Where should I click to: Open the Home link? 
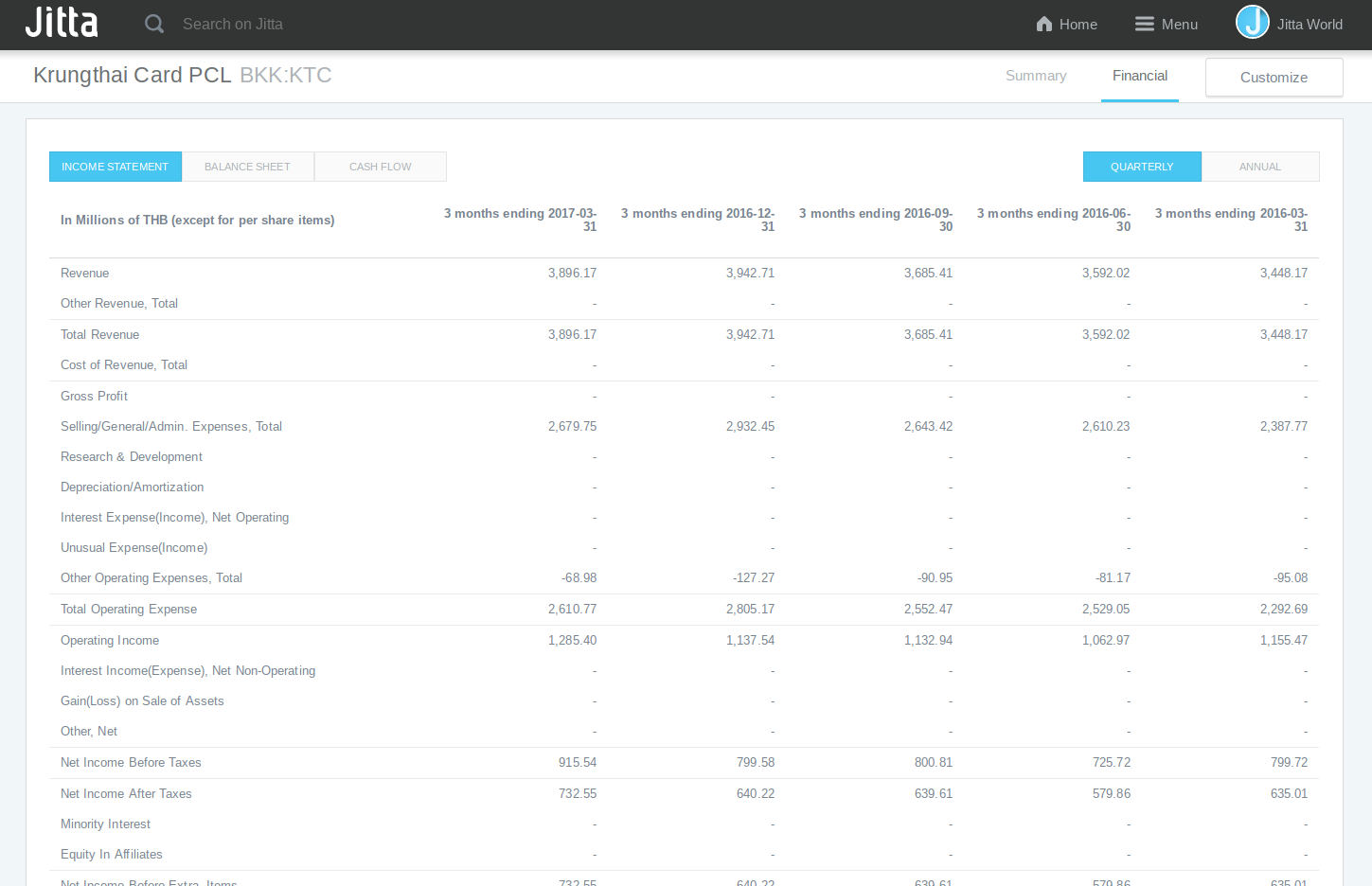click(x=1078, y=24)
